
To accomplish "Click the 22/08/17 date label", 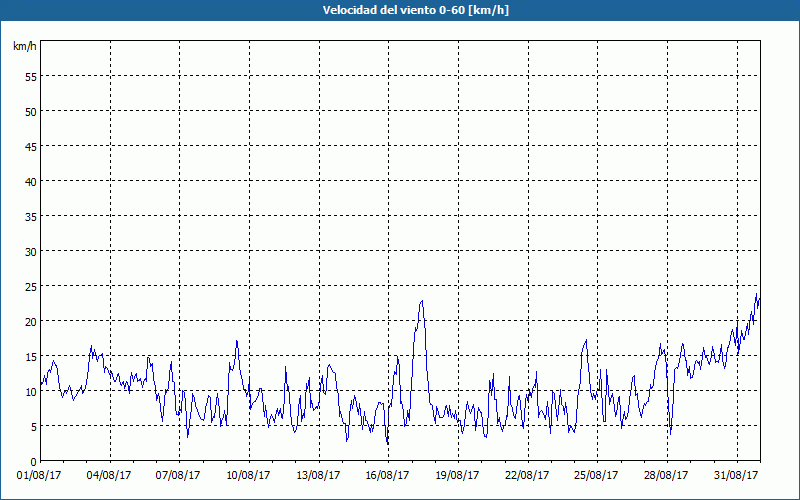I will (x=527, y=476).
